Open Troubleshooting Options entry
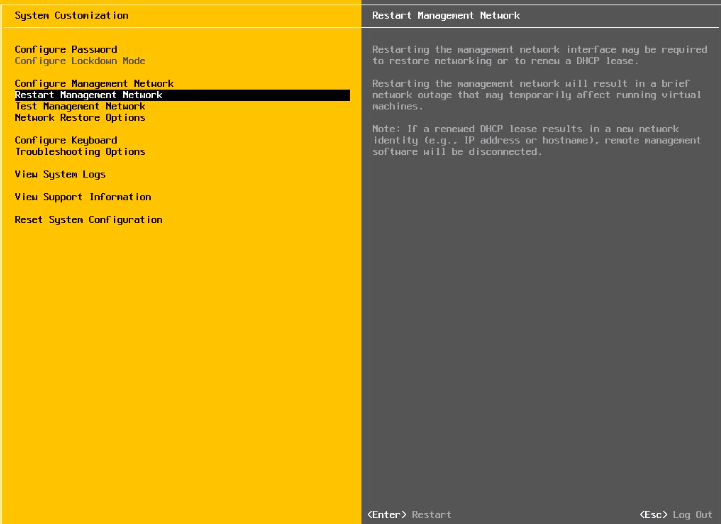 (x=80, y=152)
